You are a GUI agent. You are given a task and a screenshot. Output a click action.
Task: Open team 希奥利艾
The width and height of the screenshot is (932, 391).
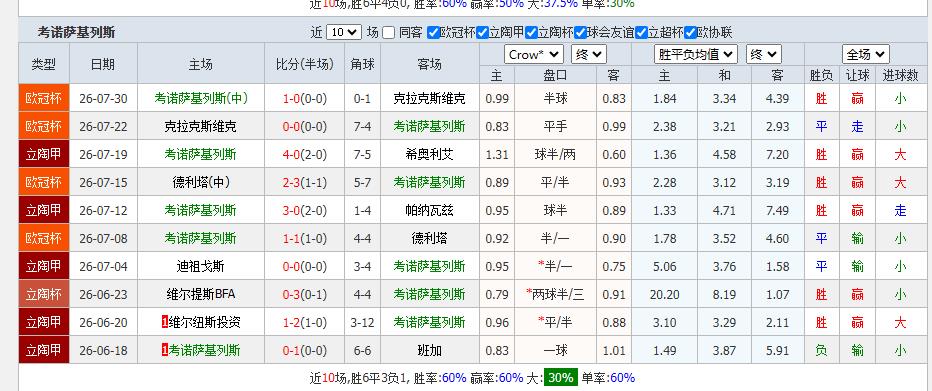pos(429,154)
